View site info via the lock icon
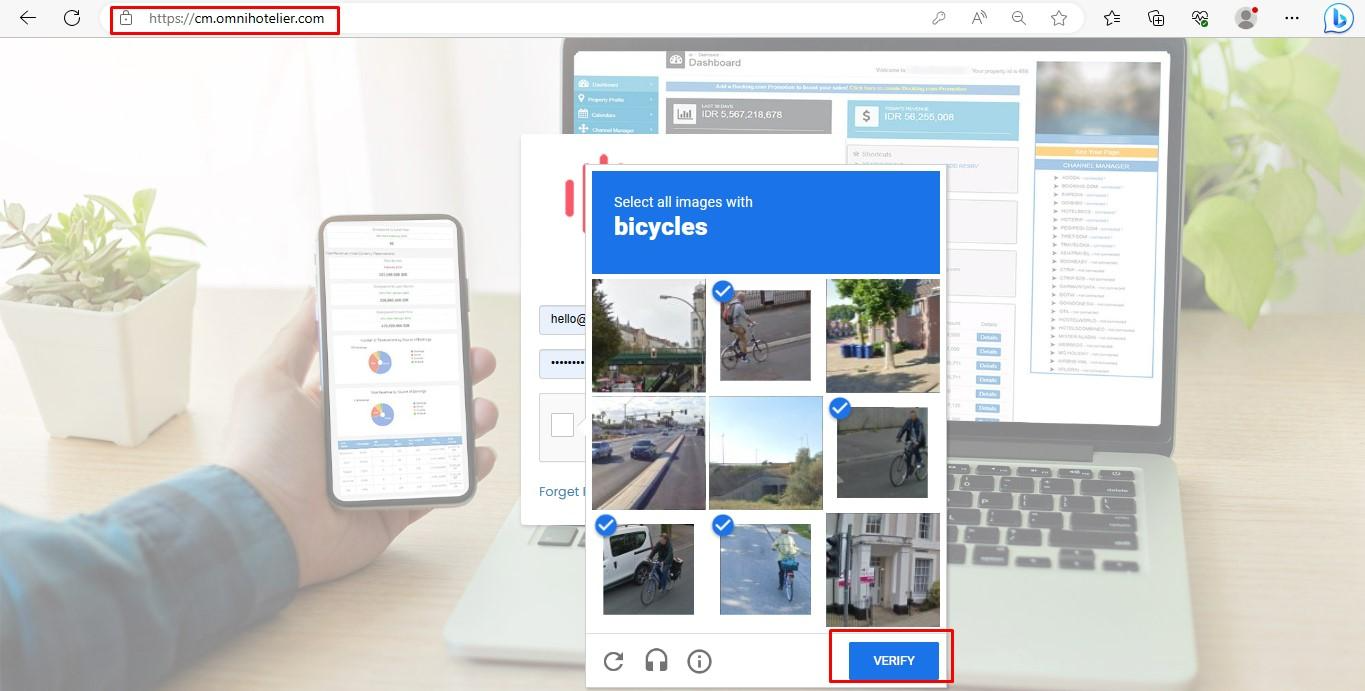1365x691 pixels. 126,18
